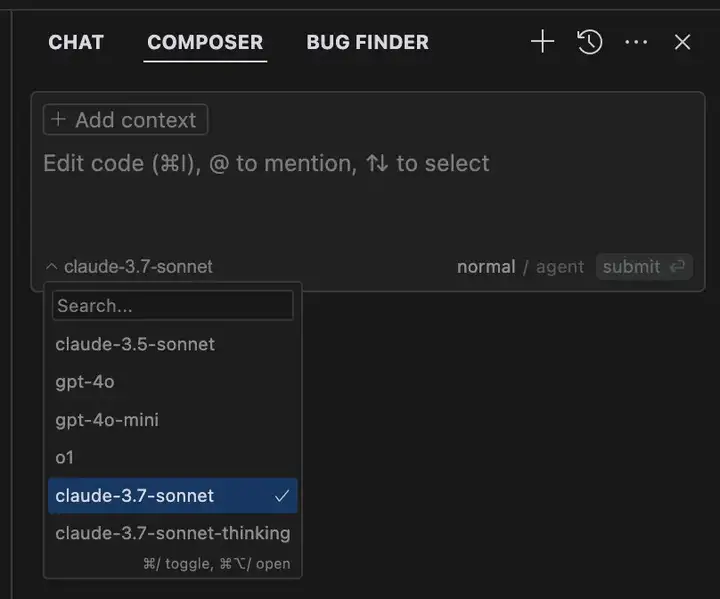Click the Add context button
The height and width of the screenshot is (599, 720).
coord(125,119)
